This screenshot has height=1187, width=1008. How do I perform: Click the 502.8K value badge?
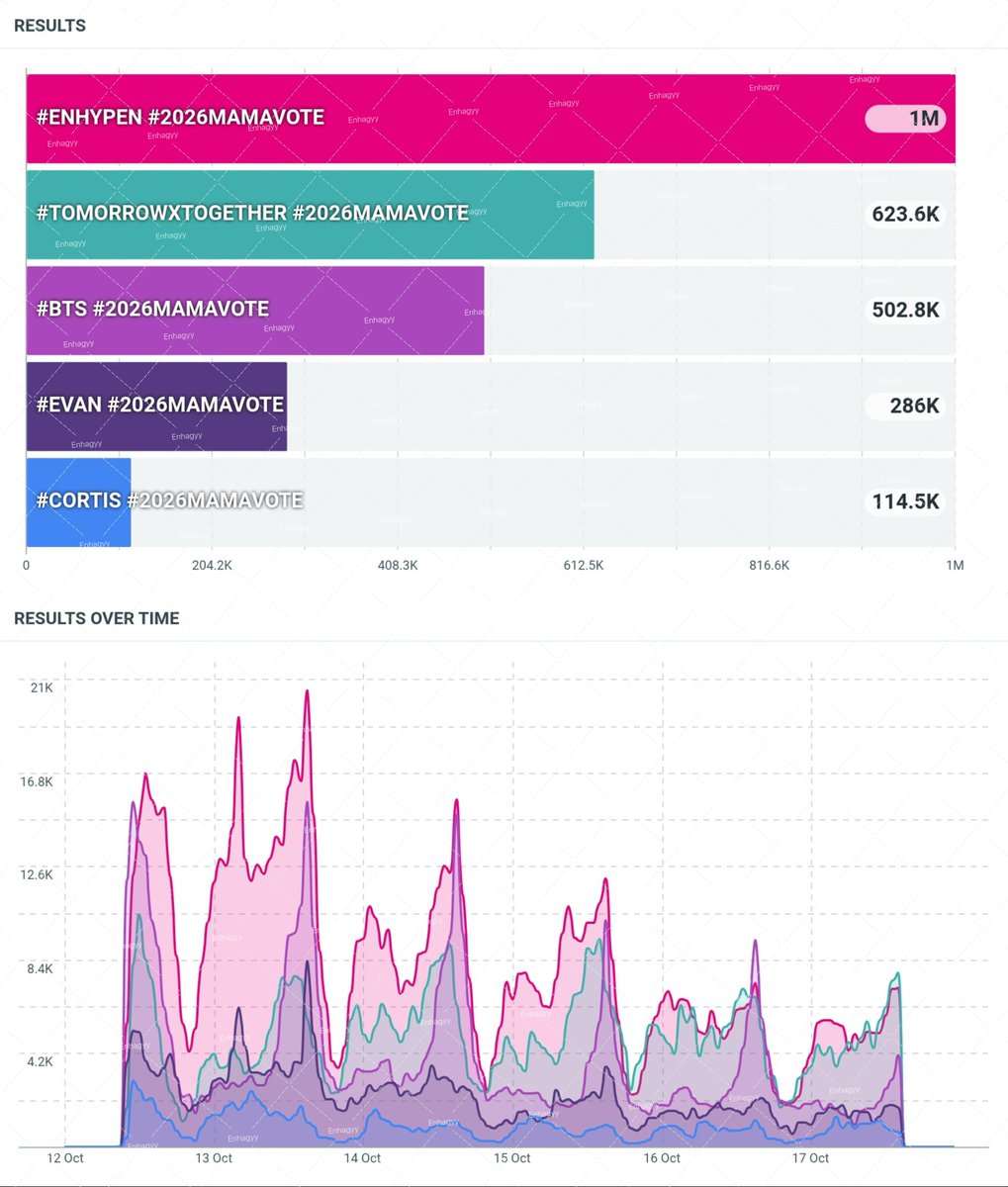[x=905, y=310]
